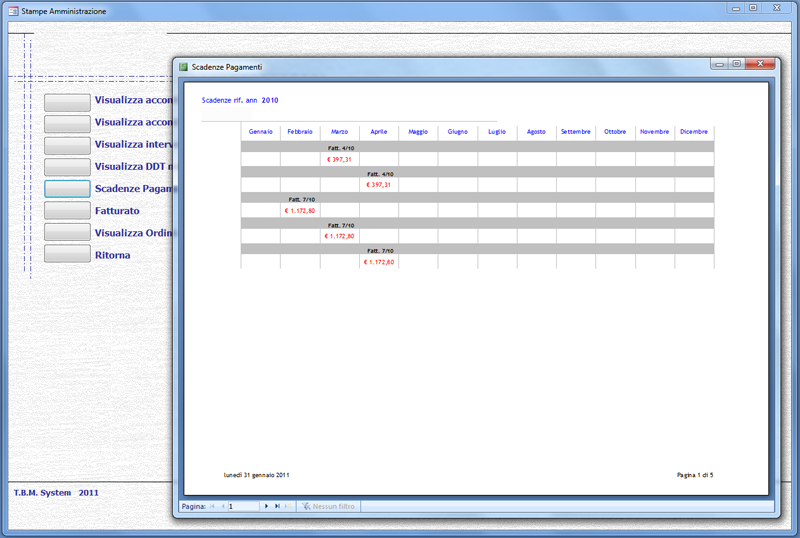The height and width of the screenshot is (538, 800).
Task: Click the Maggio column header
Action: (x=418, y=132)
